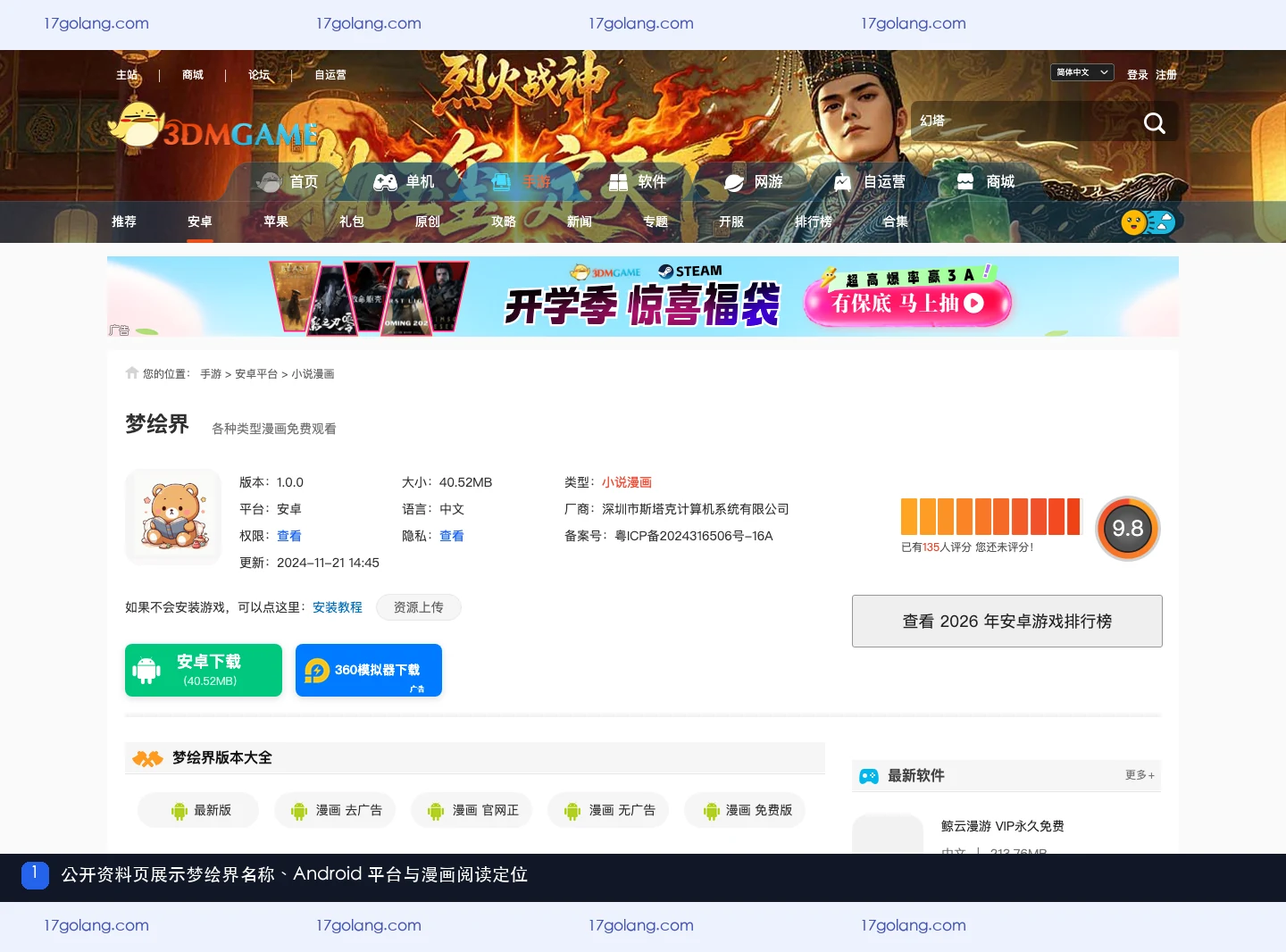This screenshot has height=952, width=1286.
Task: Click the 小说漫画 breadcrumb link
Action: [x=313, y=374]
